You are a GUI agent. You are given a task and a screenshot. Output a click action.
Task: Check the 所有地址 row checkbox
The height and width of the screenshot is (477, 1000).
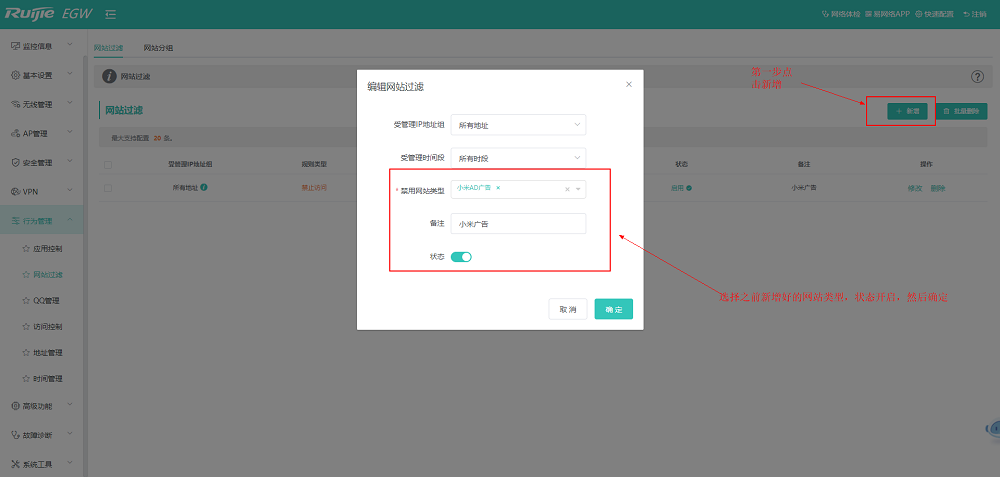pos(108,188)
